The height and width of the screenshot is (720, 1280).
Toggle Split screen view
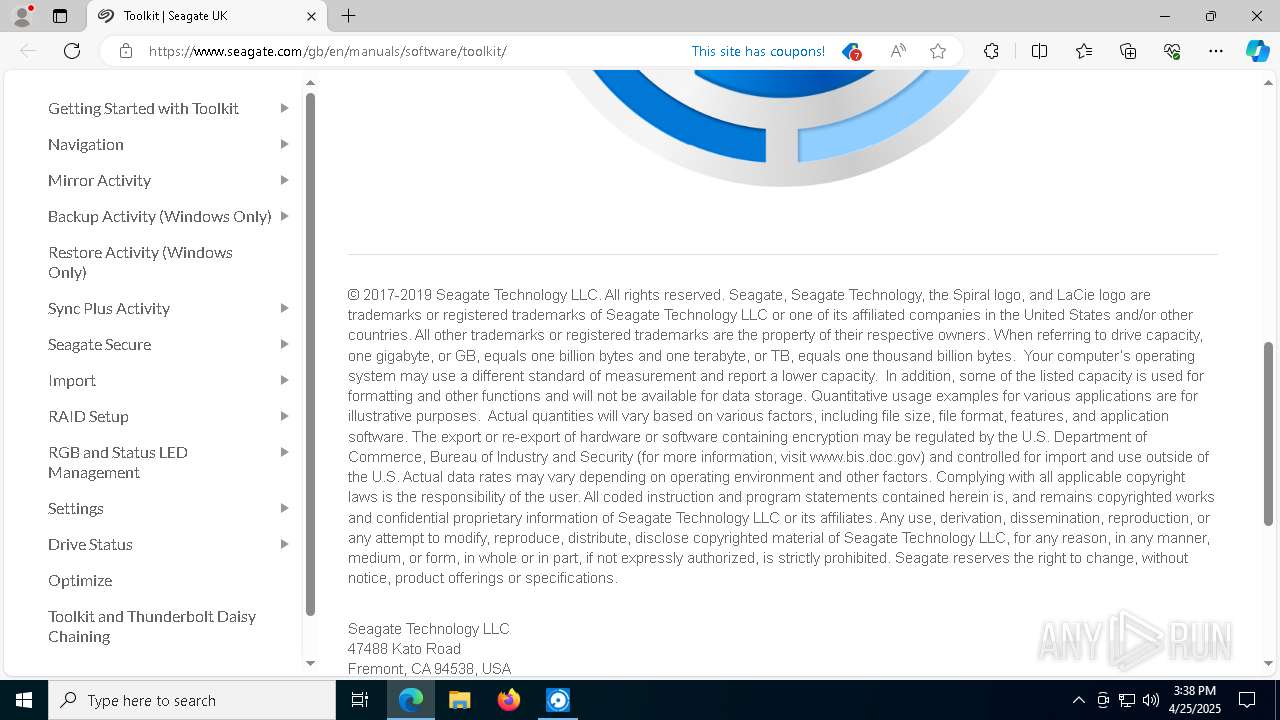tap(1039, 51)
